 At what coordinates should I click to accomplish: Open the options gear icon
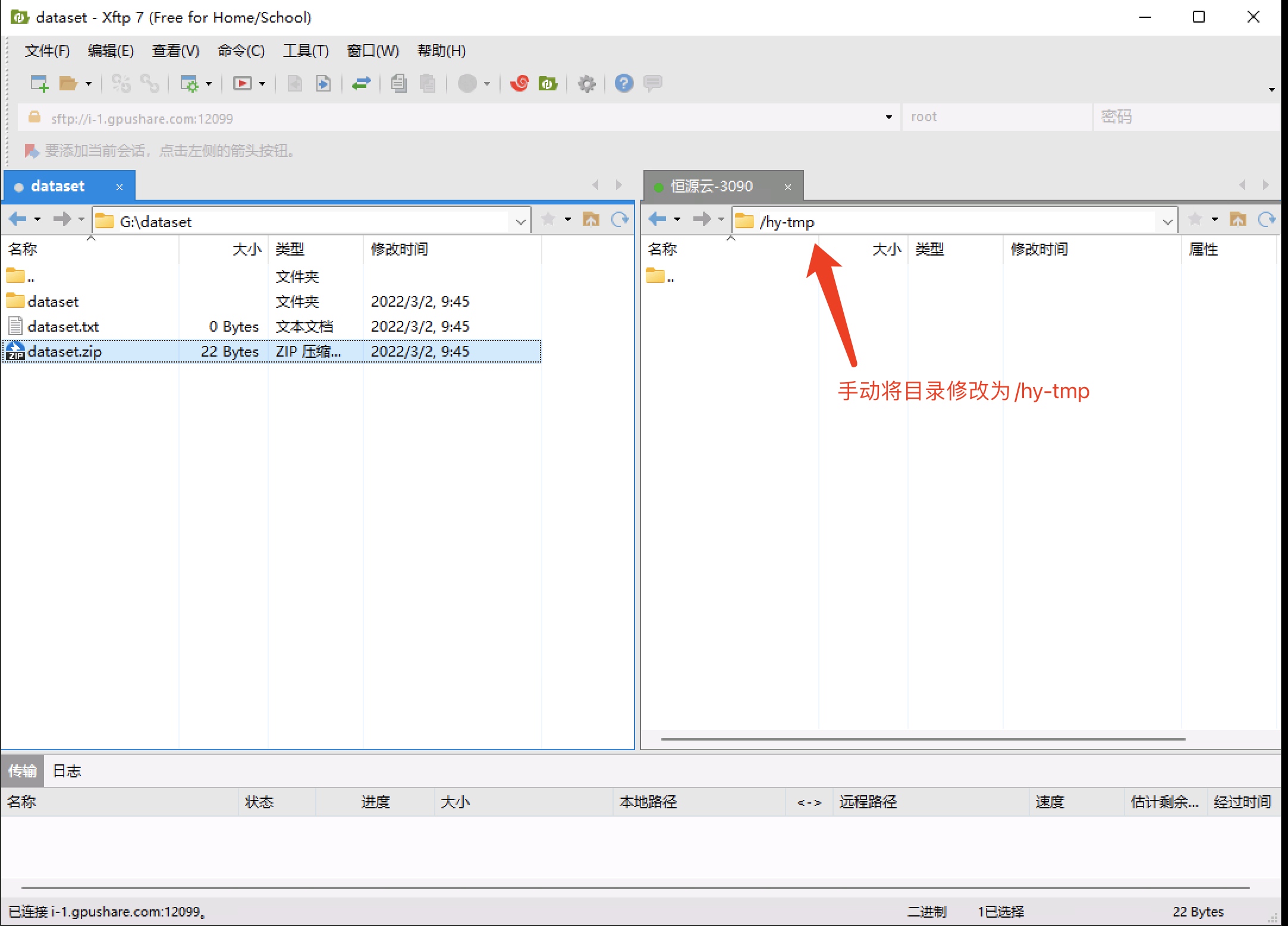point(586,84)
